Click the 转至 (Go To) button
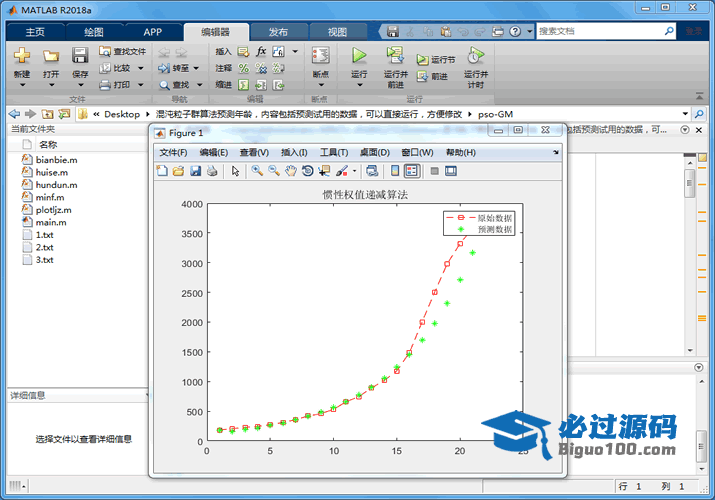The height and width of the screenshot is (500, 715). (174, 68)
